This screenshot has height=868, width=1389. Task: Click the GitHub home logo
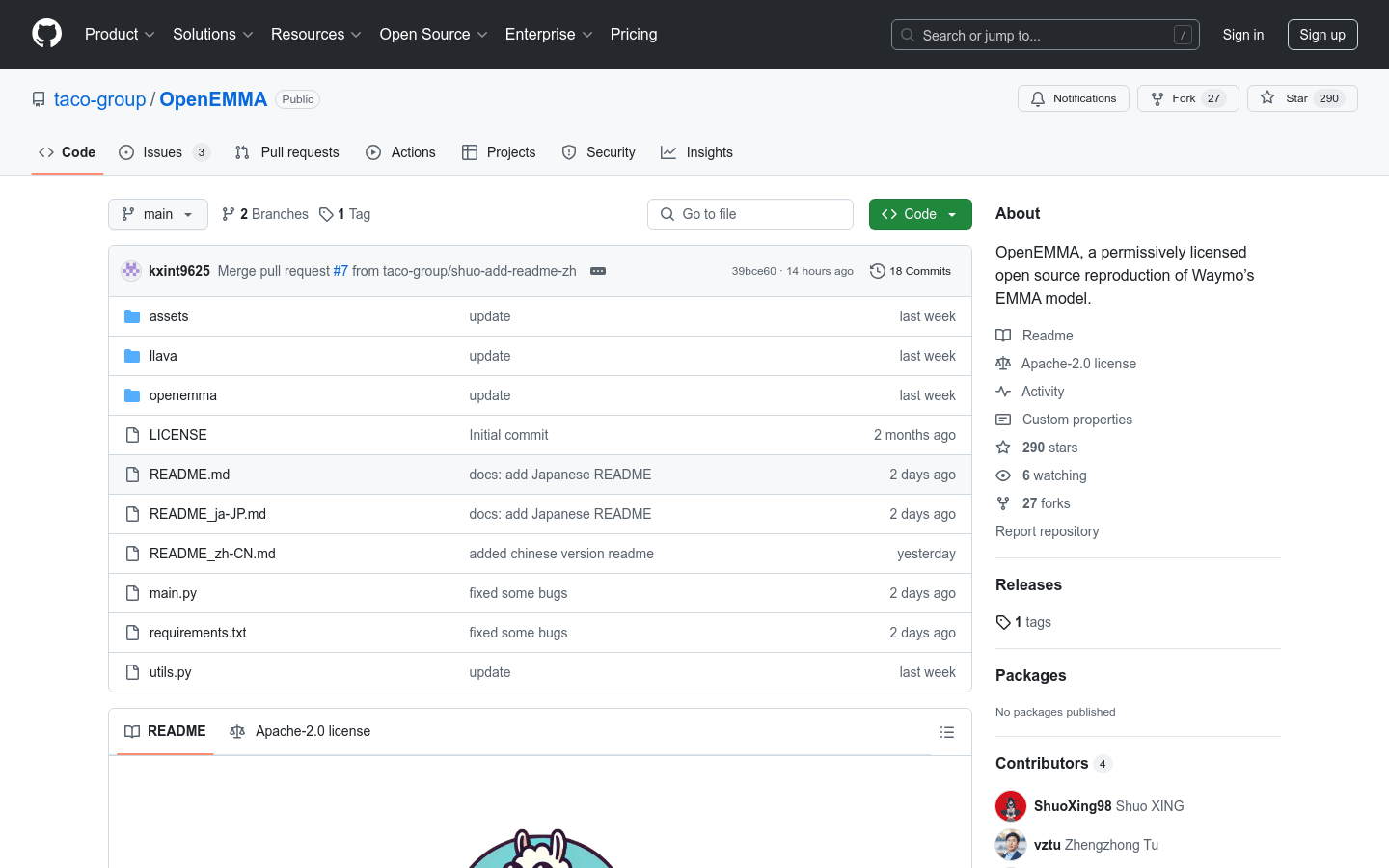click(x=46, y=33)
